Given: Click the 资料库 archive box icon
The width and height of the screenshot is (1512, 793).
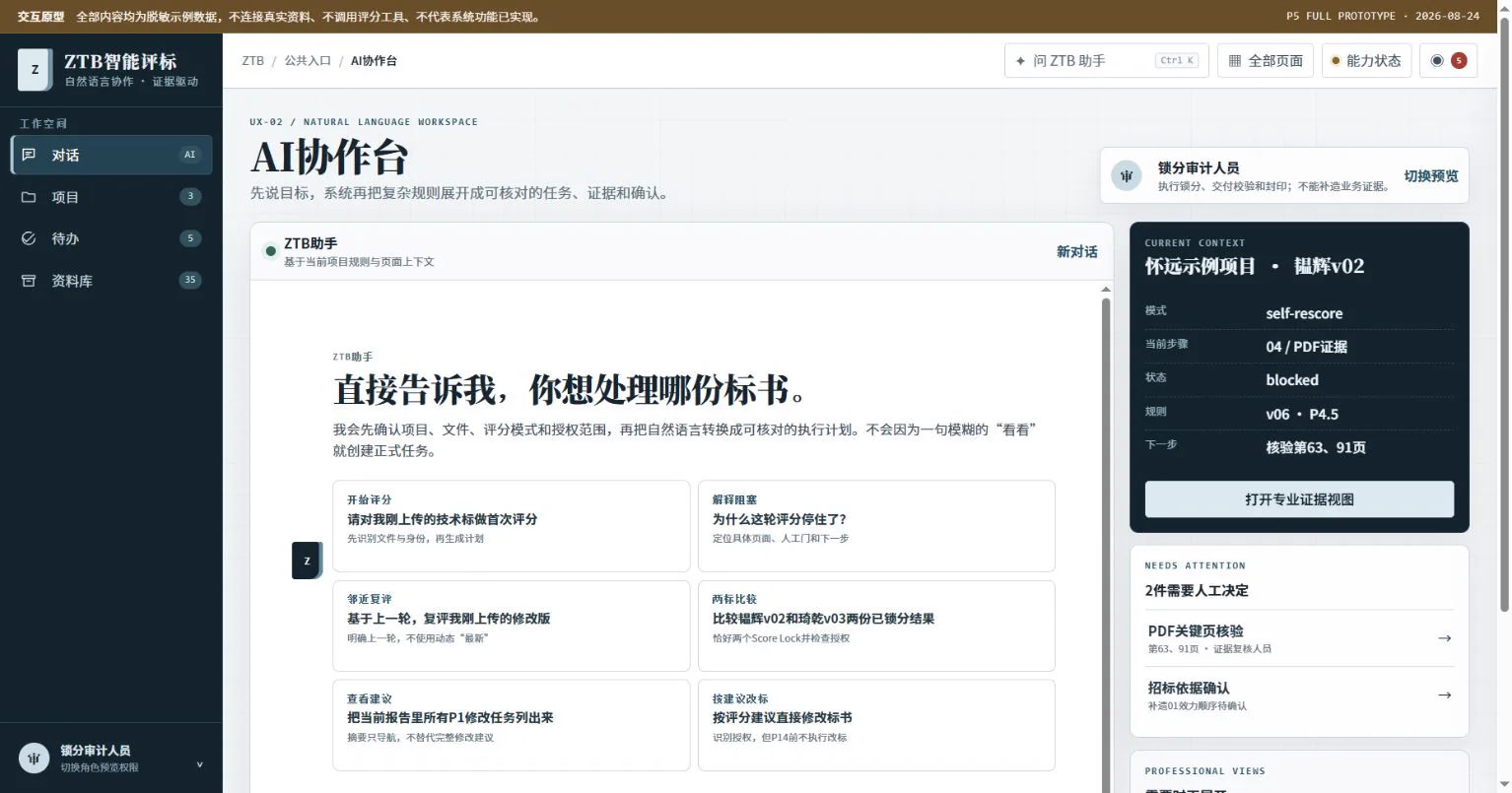Looking at the screenshot, I should [29, 281].
